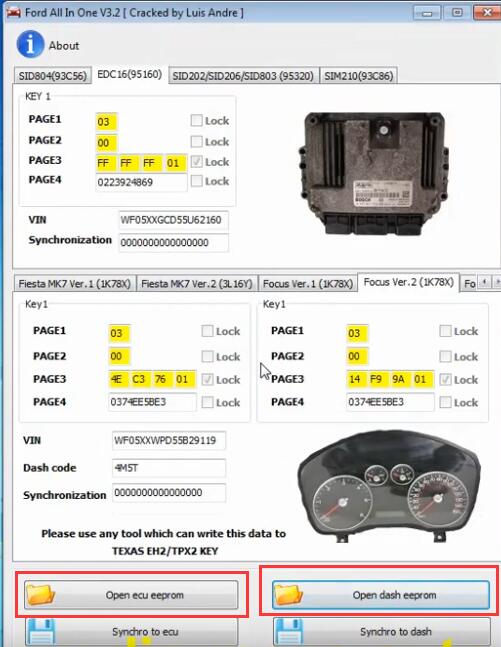Viewport: 501px width, 647px height.
Task: Click Synchro to ecu button
Action: tap(131, 632)
